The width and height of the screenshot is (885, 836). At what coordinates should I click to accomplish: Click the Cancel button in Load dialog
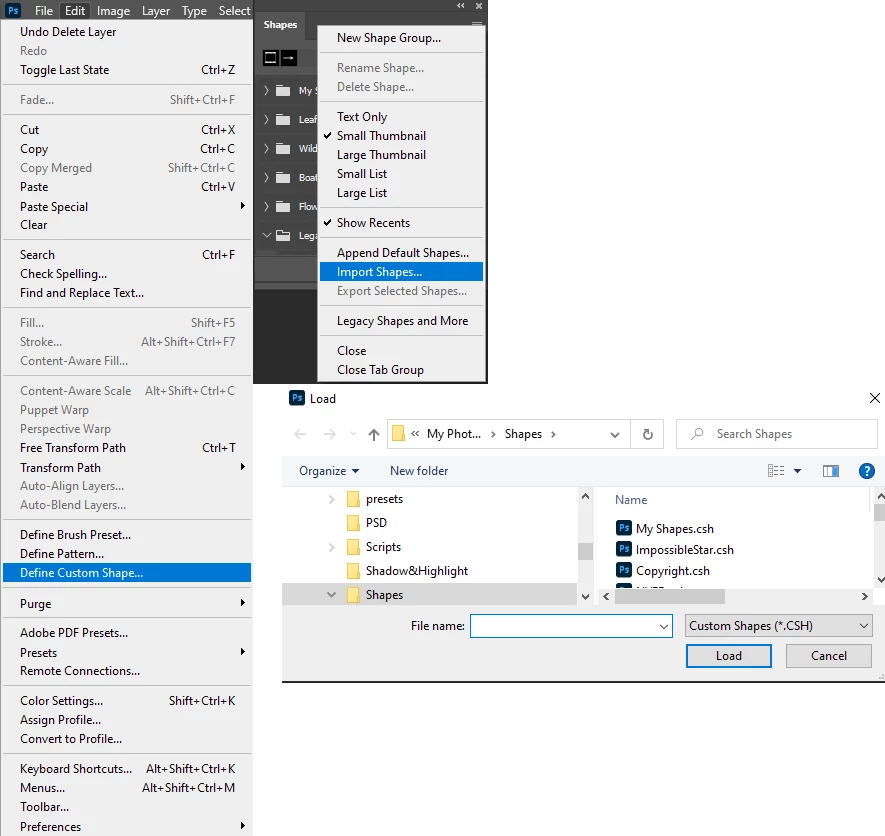tap(829, 655)
